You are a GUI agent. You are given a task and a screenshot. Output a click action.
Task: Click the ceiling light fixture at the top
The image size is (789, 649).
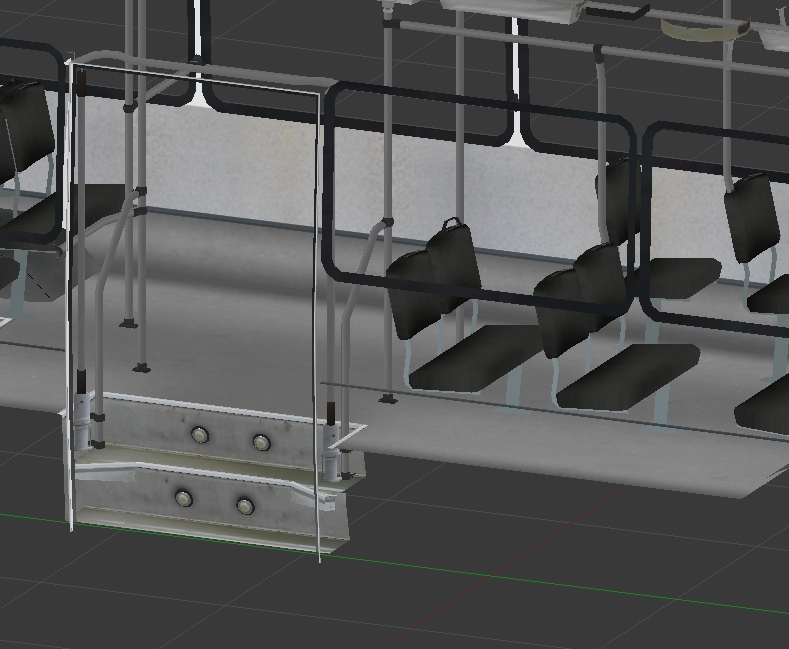pyautogui.click(x=510, y=9)
